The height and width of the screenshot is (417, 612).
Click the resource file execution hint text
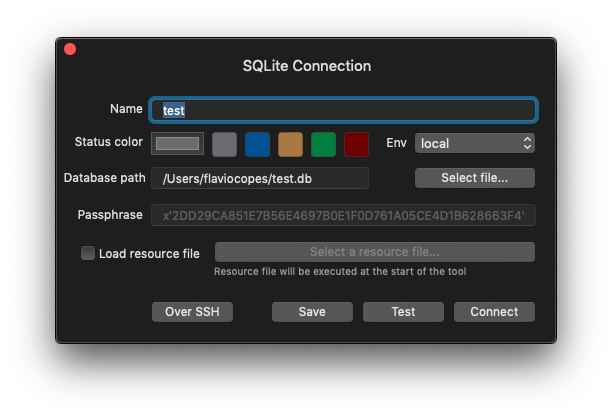[340, 271]
